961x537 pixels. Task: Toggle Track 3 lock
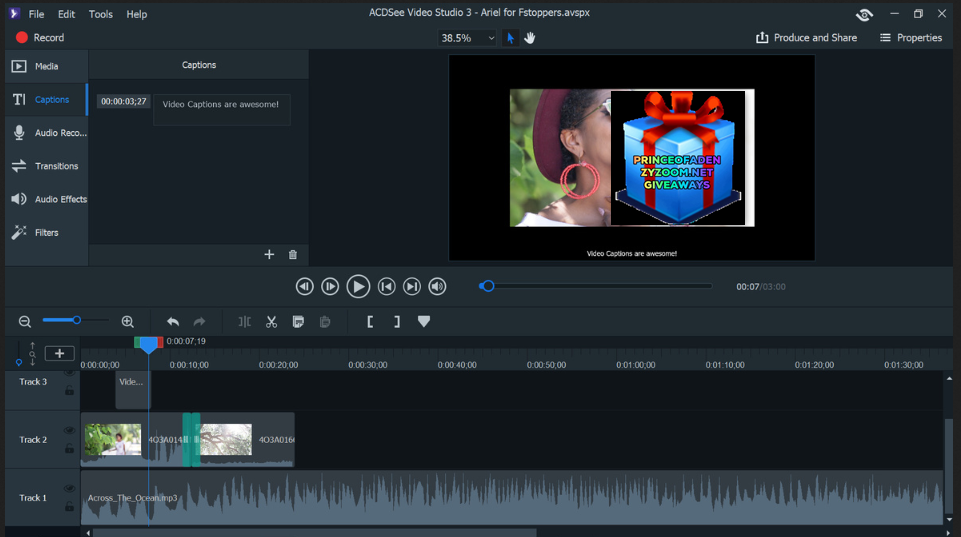(x=69, y=390)
